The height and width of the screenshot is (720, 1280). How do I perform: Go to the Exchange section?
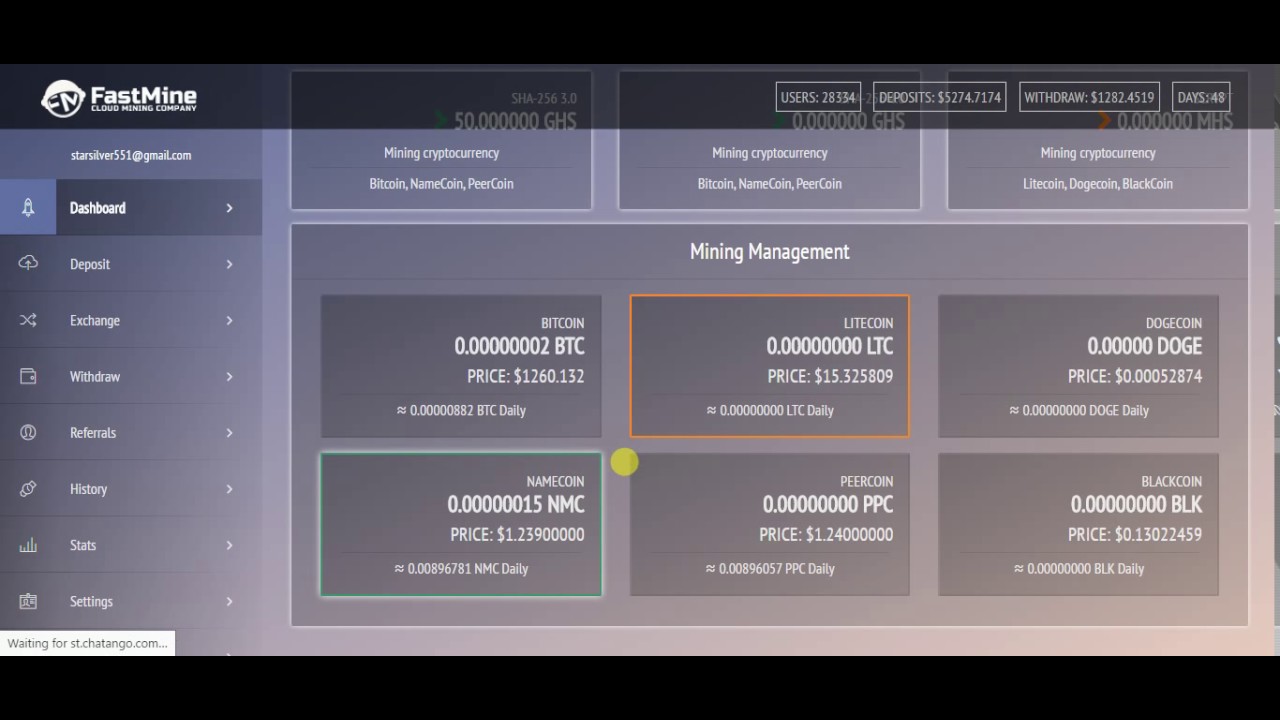[x=131, y=320]
